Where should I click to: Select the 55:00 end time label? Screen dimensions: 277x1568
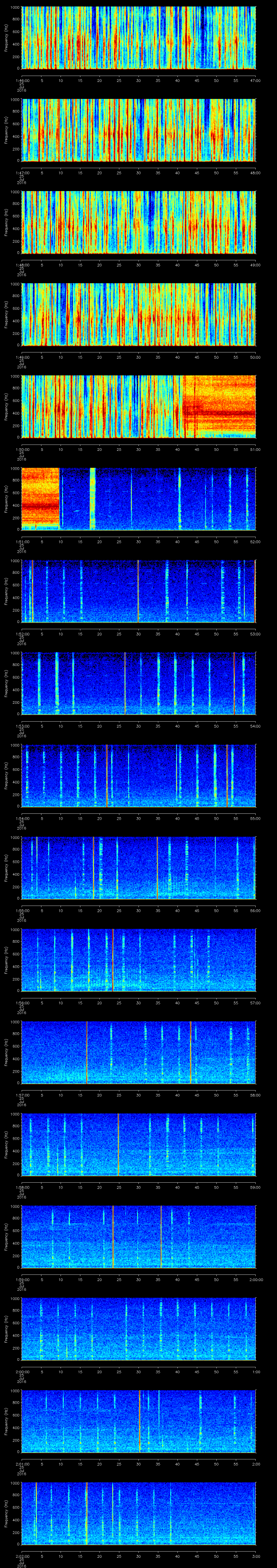(x=256, y=818)
